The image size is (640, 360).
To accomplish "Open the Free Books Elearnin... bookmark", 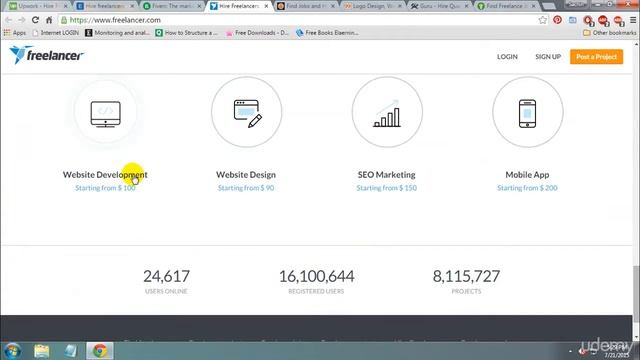I will click(x=327, y=33).
